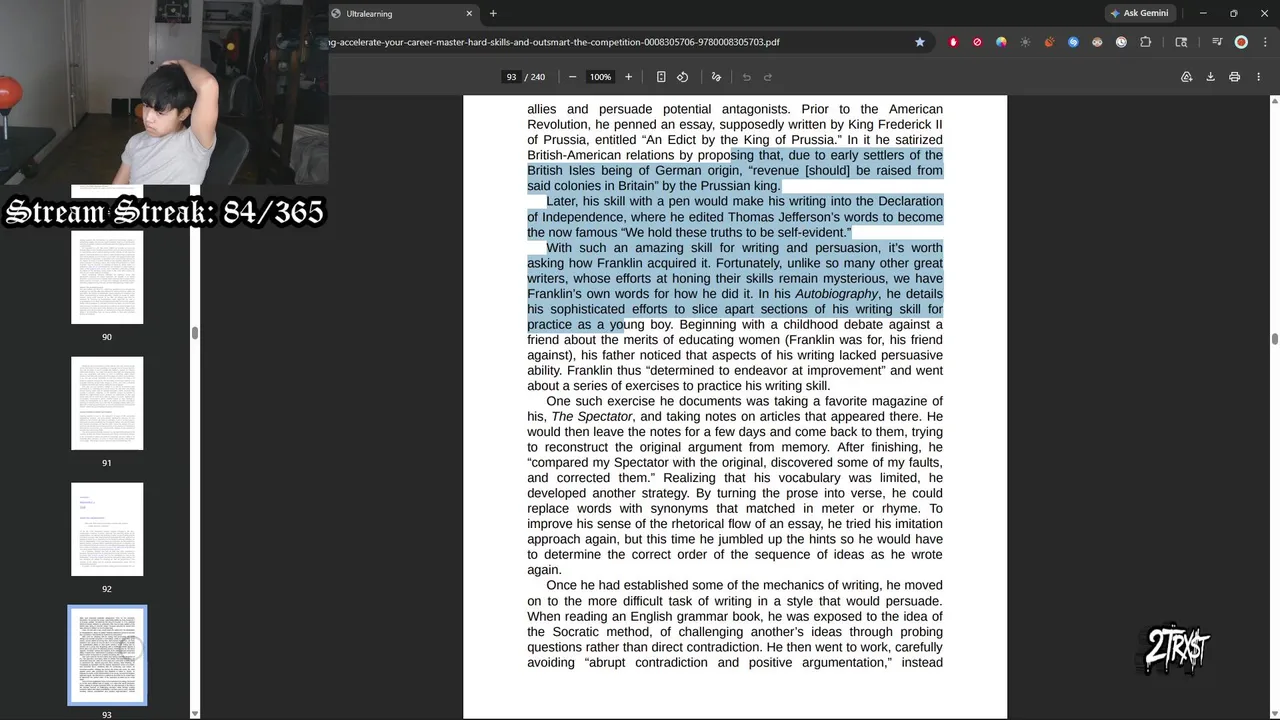Viewport: 1280px width, 720px height.
Task: Open the Chrome three-dot menu
Action: point(1264,42)
